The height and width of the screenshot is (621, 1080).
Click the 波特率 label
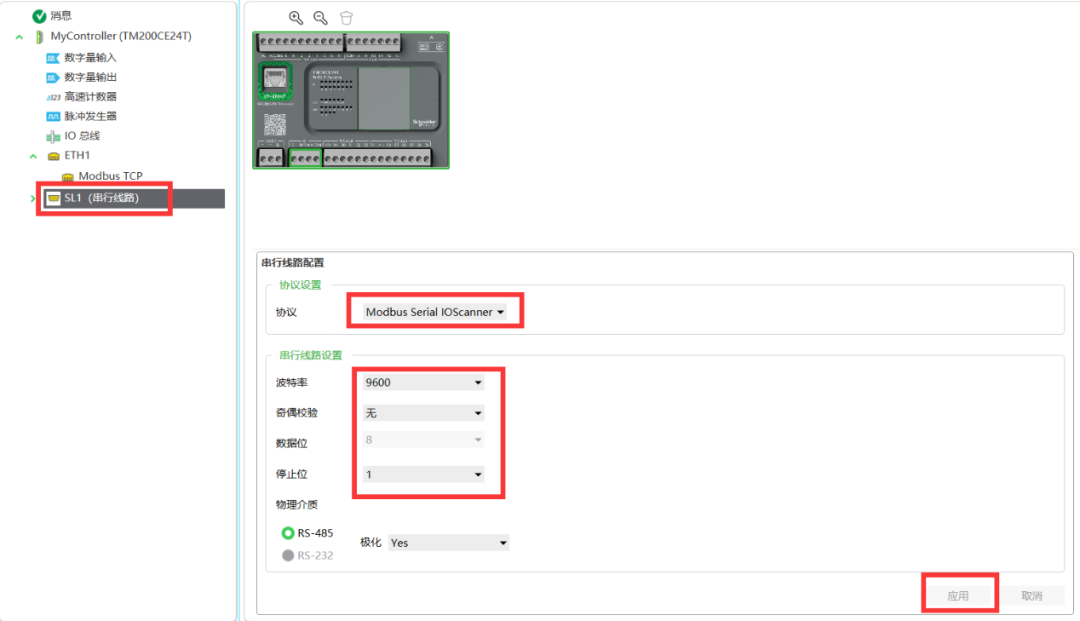coord(291,383)
